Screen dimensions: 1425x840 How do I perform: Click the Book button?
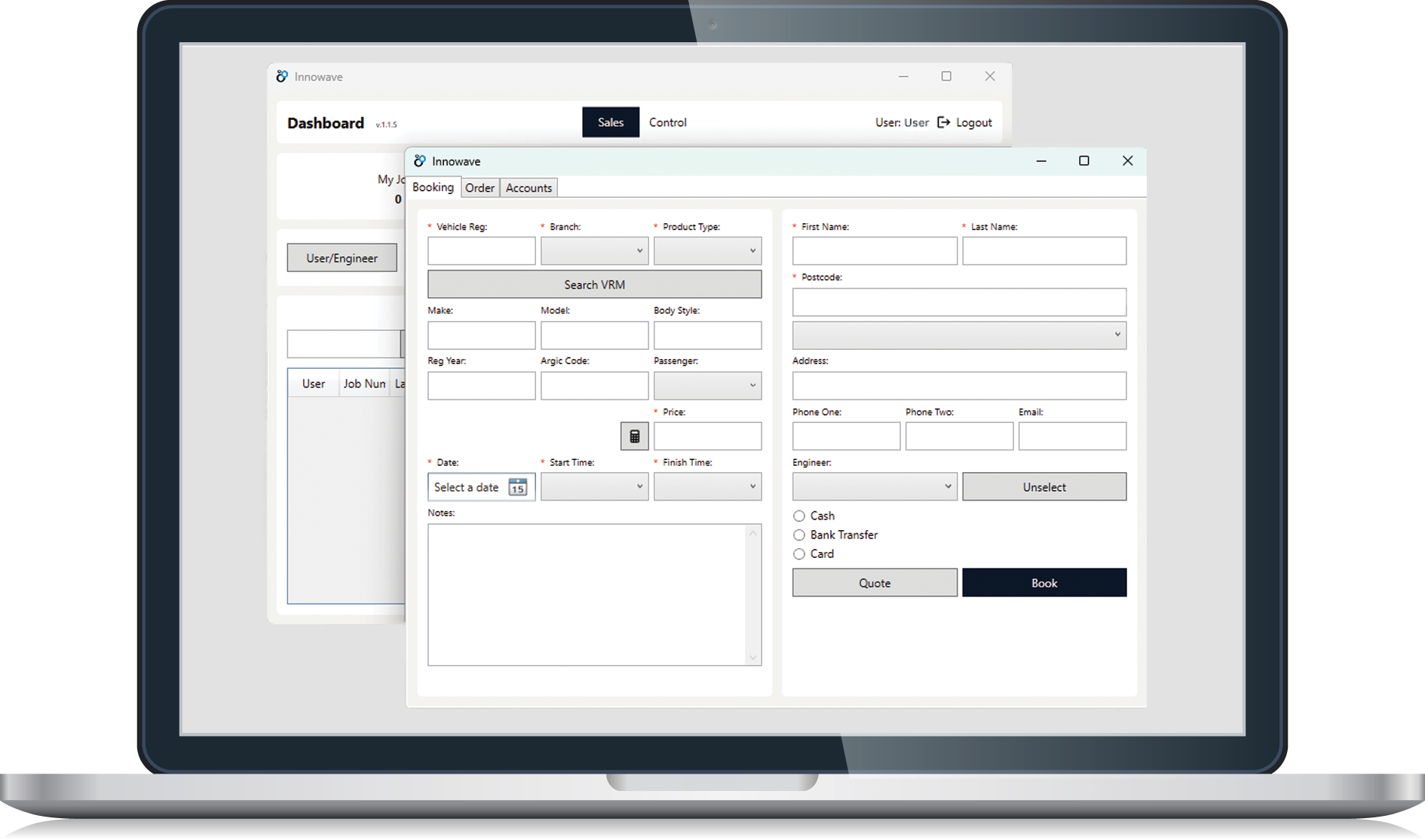1044,583
